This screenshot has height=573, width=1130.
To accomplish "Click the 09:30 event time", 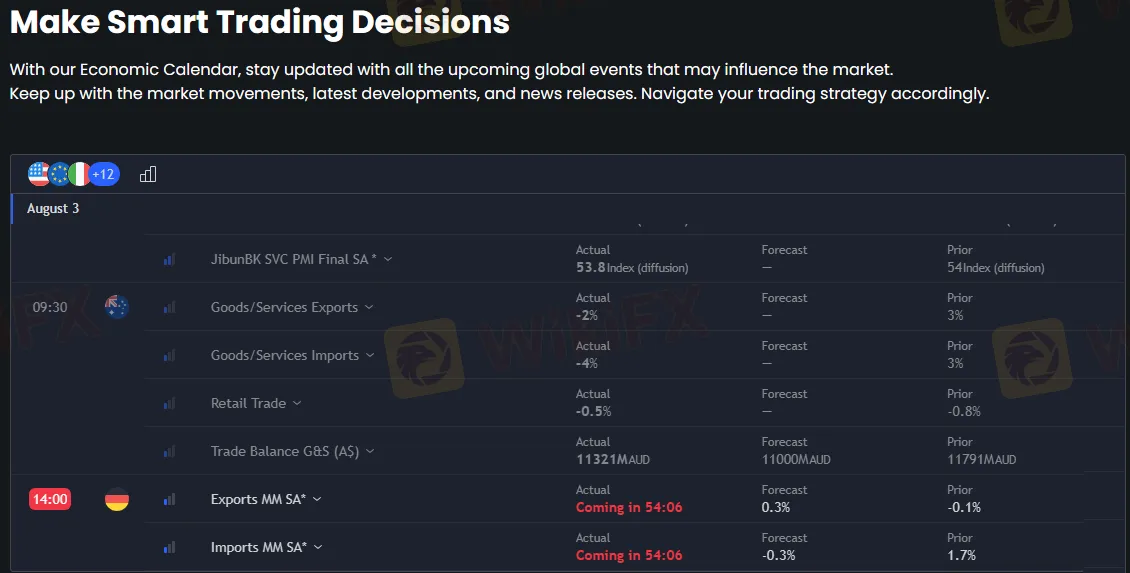I will 50,307.
